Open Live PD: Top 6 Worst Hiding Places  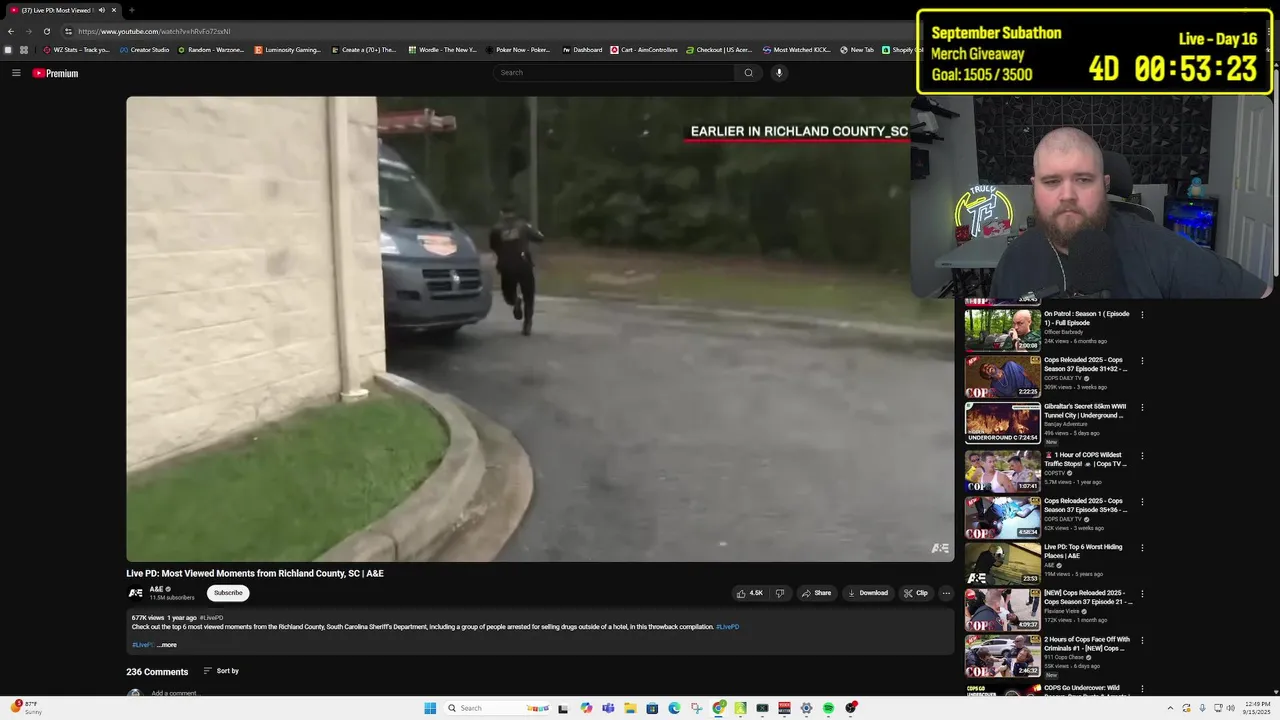point(1082,551)
